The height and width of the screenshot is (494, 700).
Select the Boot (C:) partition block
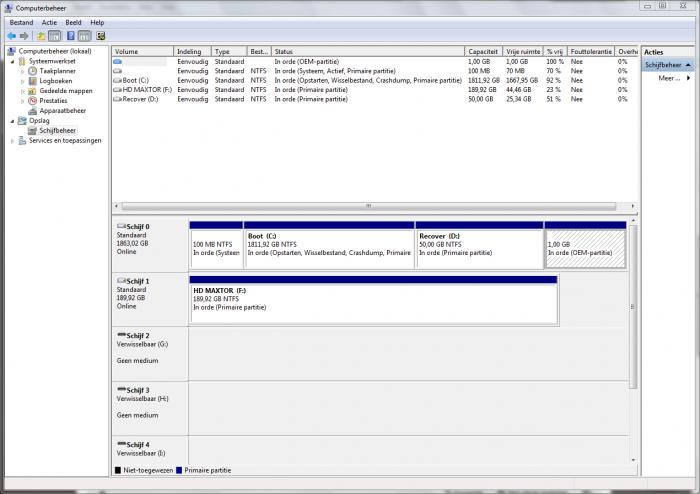(328, 246)
